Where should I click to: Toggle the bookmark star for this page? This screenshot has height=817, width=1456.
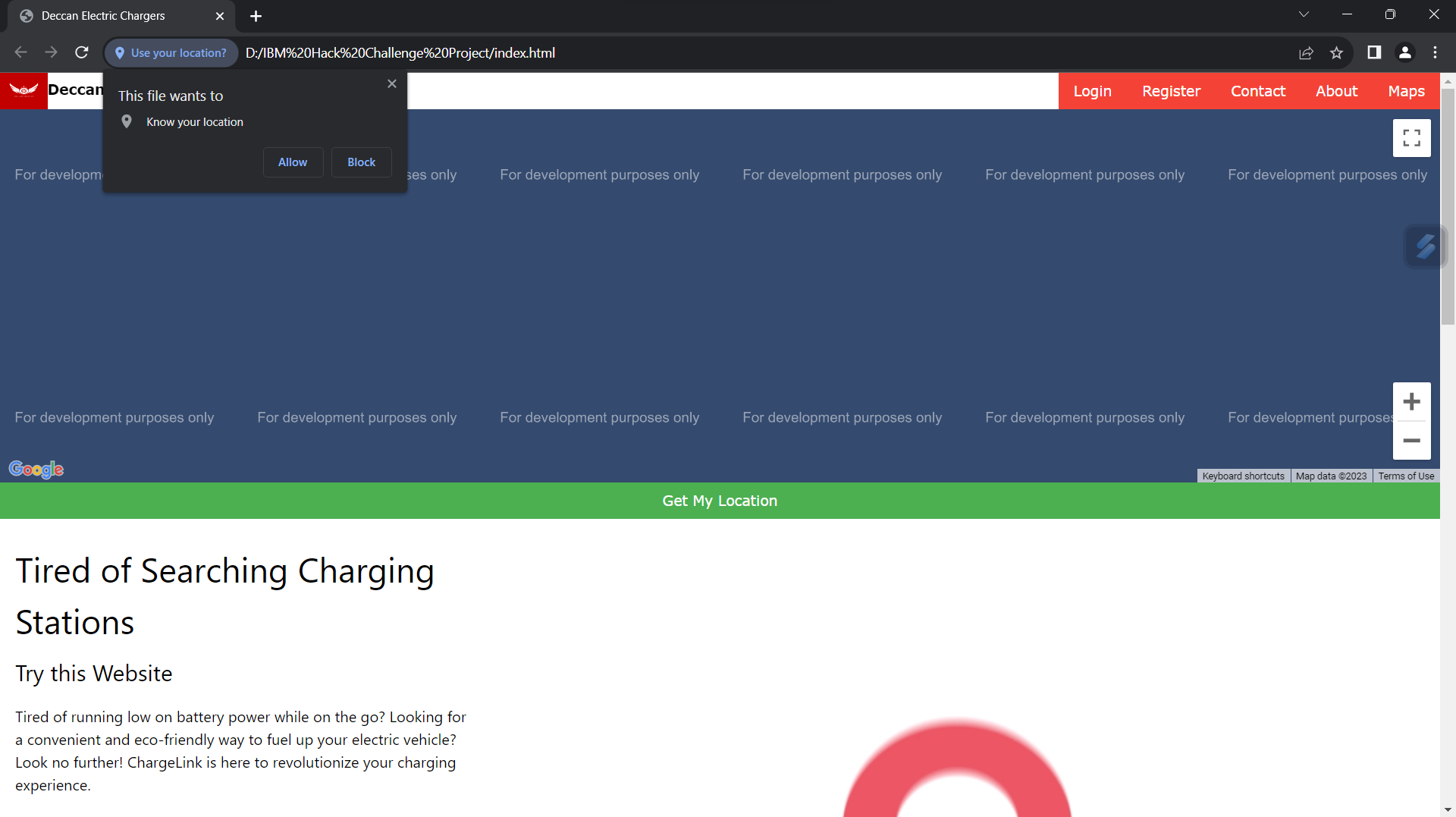[1337, 53]
